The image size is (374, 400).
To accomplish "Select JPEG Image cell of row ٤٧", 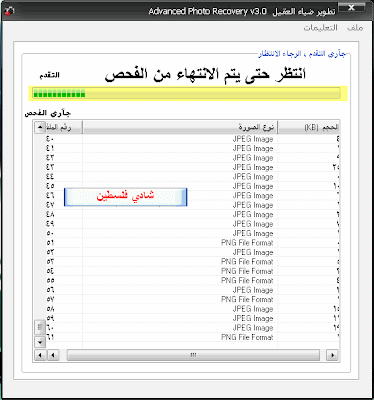I will [x=253, y=205].
